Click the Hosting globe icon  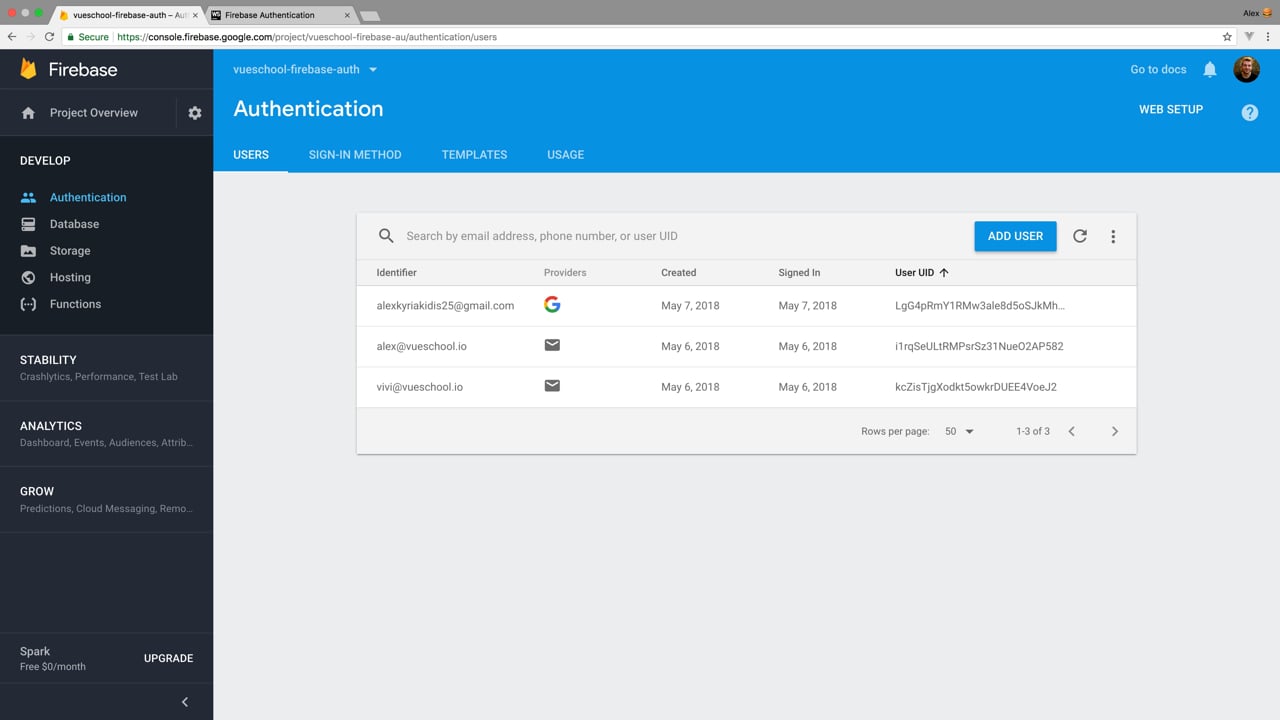click(28, 277)
